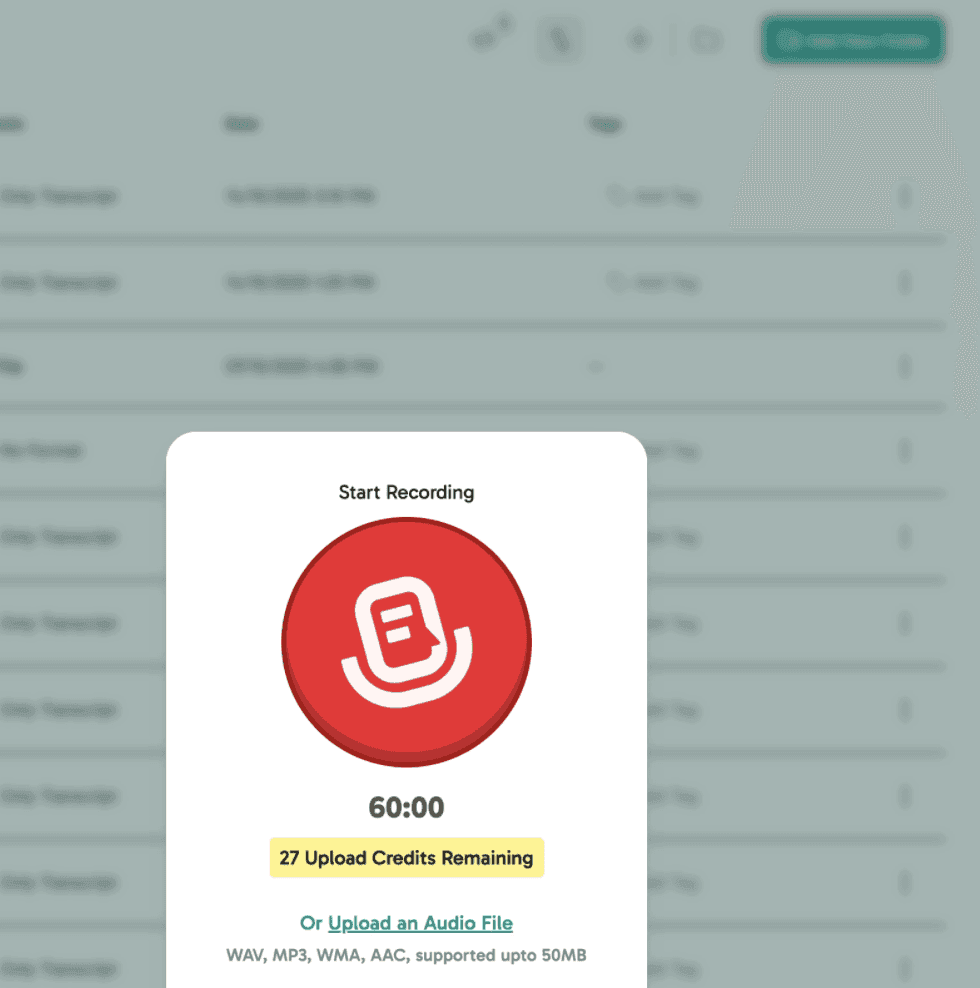980x988 pixels.
Task: Click the plus icon in top toolbar
Action: pyautogui.click(x=638, y=41)
